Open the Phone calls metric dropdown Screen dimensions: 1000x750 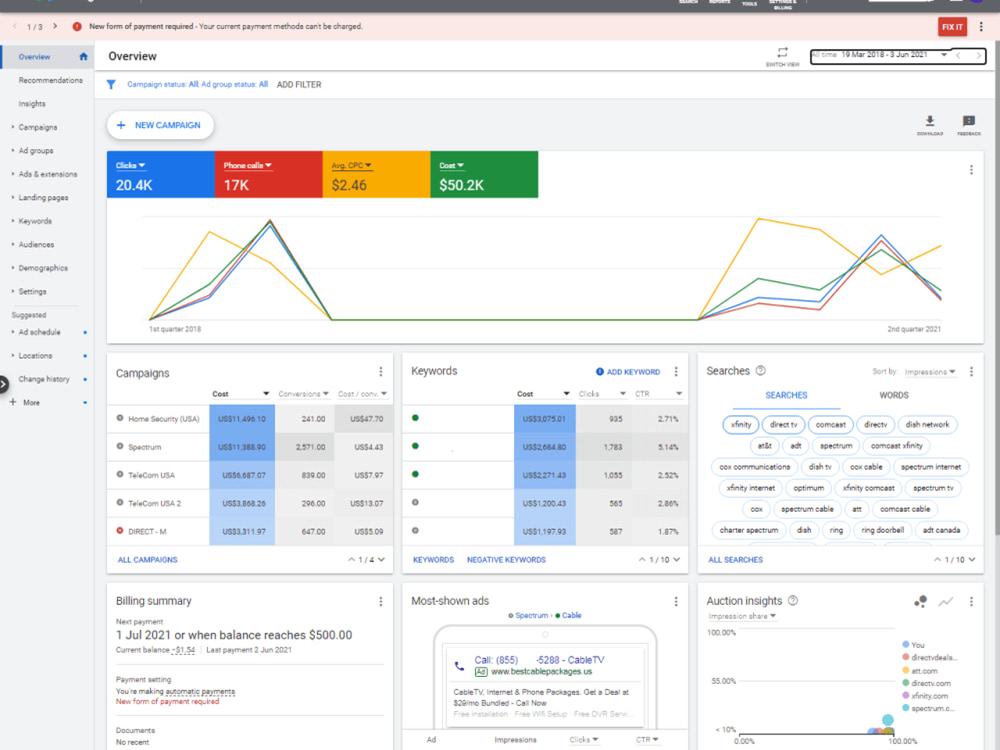point(247,165)
